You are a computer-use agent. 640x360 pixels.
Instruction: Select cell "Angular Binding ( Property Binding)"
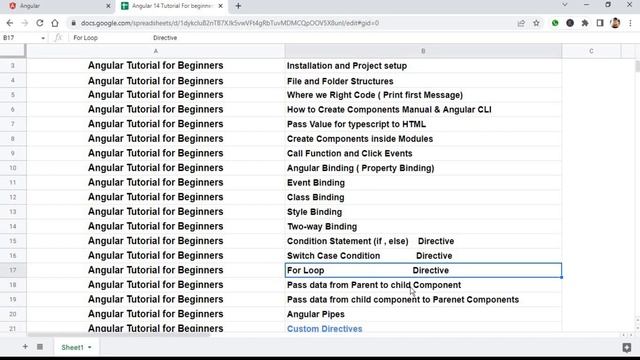pos(423,168)
